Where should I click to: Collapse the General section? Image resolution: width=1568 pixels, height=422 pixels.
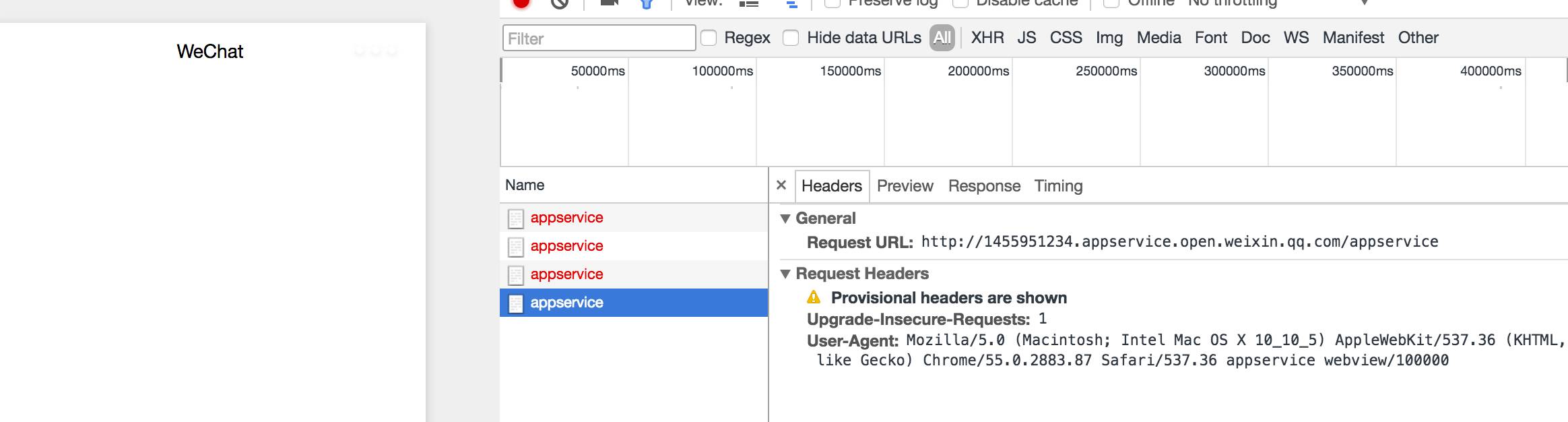pyautogui.click(x=785, y=218)
